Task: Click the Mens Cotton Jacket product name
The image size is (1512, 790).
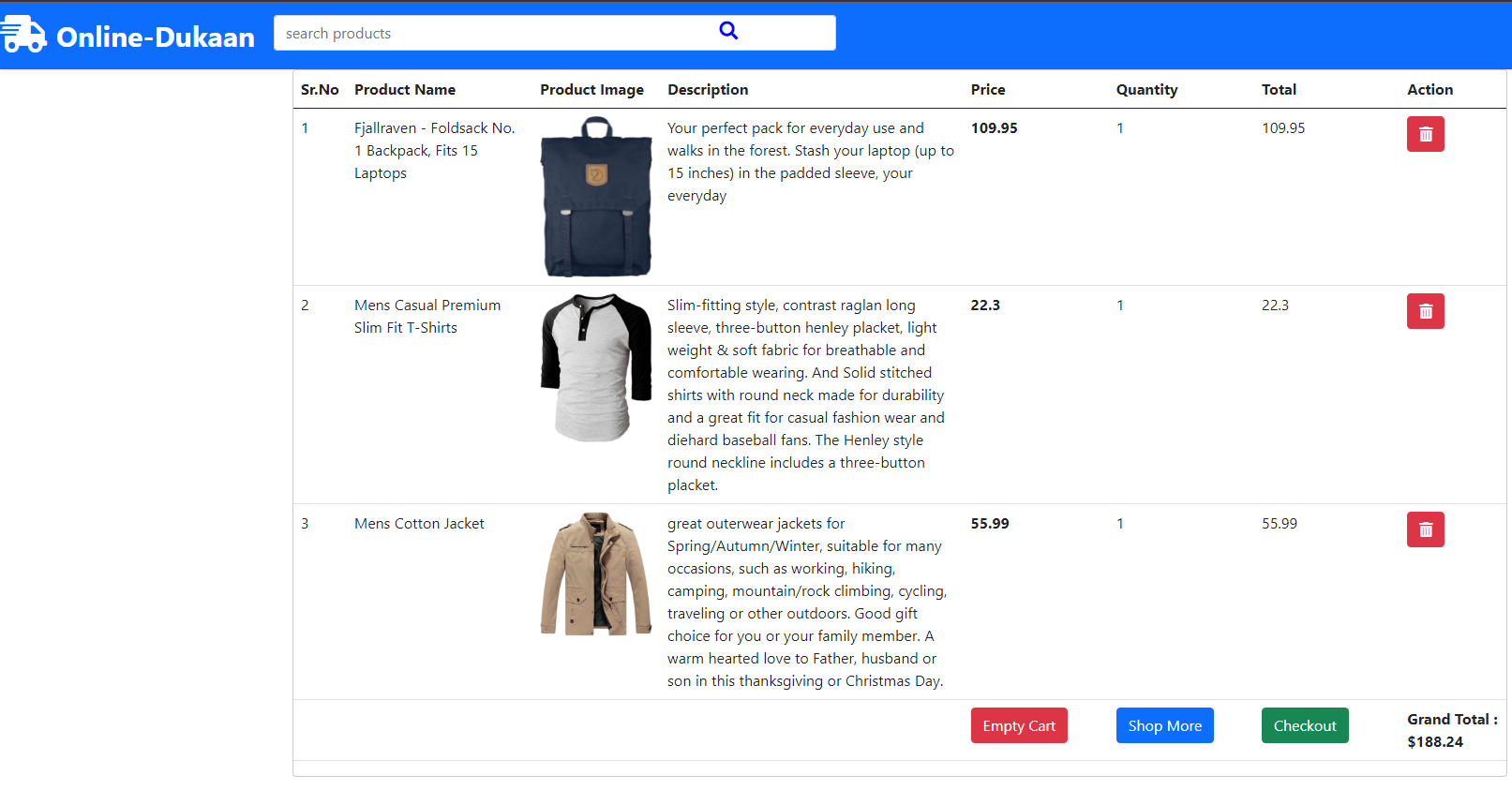Action: click(x=419, y=524)
